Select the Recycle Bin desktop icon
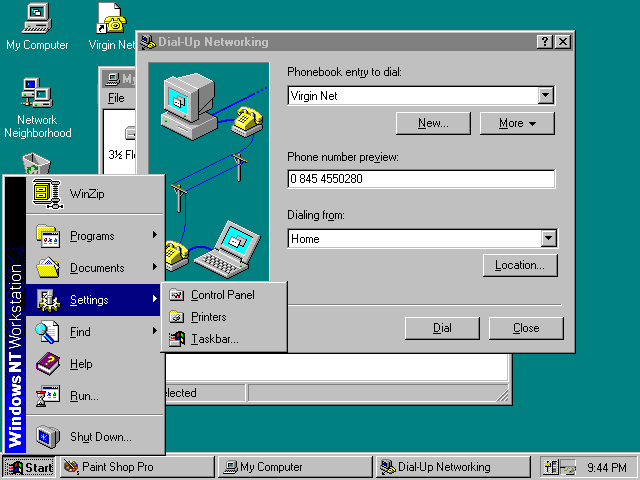Image resolution: width=640 pixels, height=480 pixels. tap(36, 164)
